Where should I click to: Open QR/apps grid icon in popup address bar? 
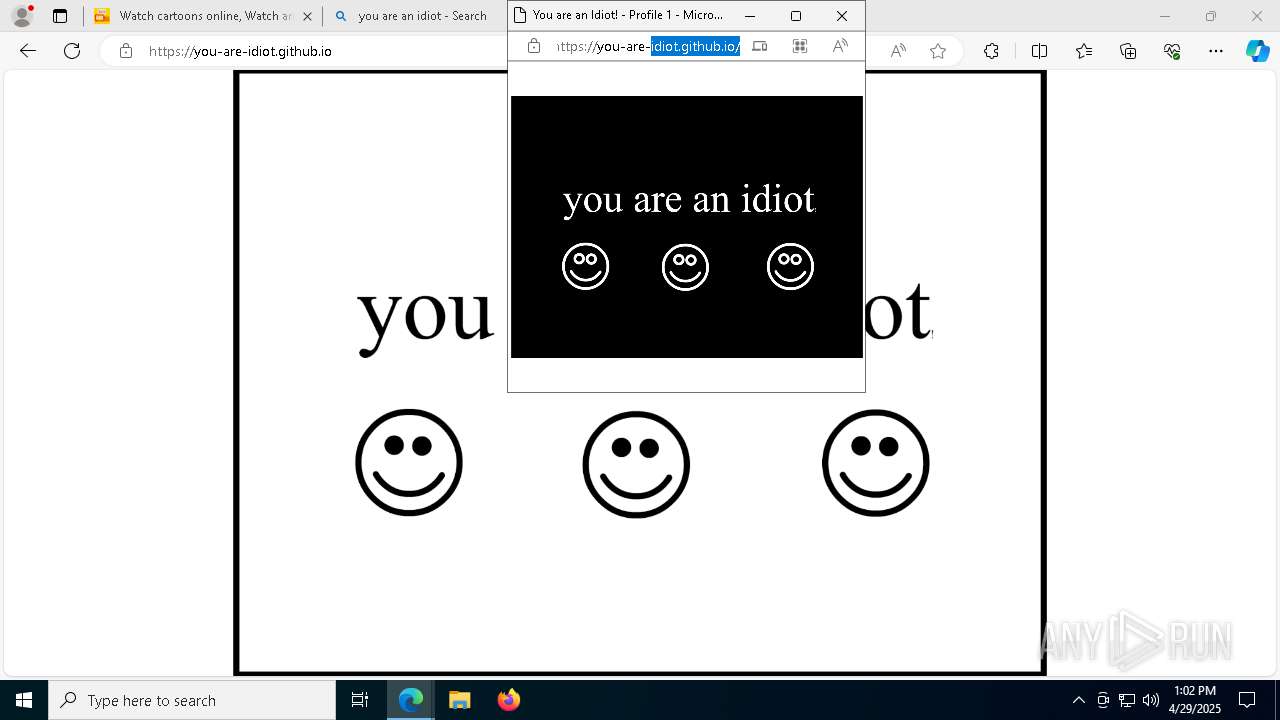point(800,46)
